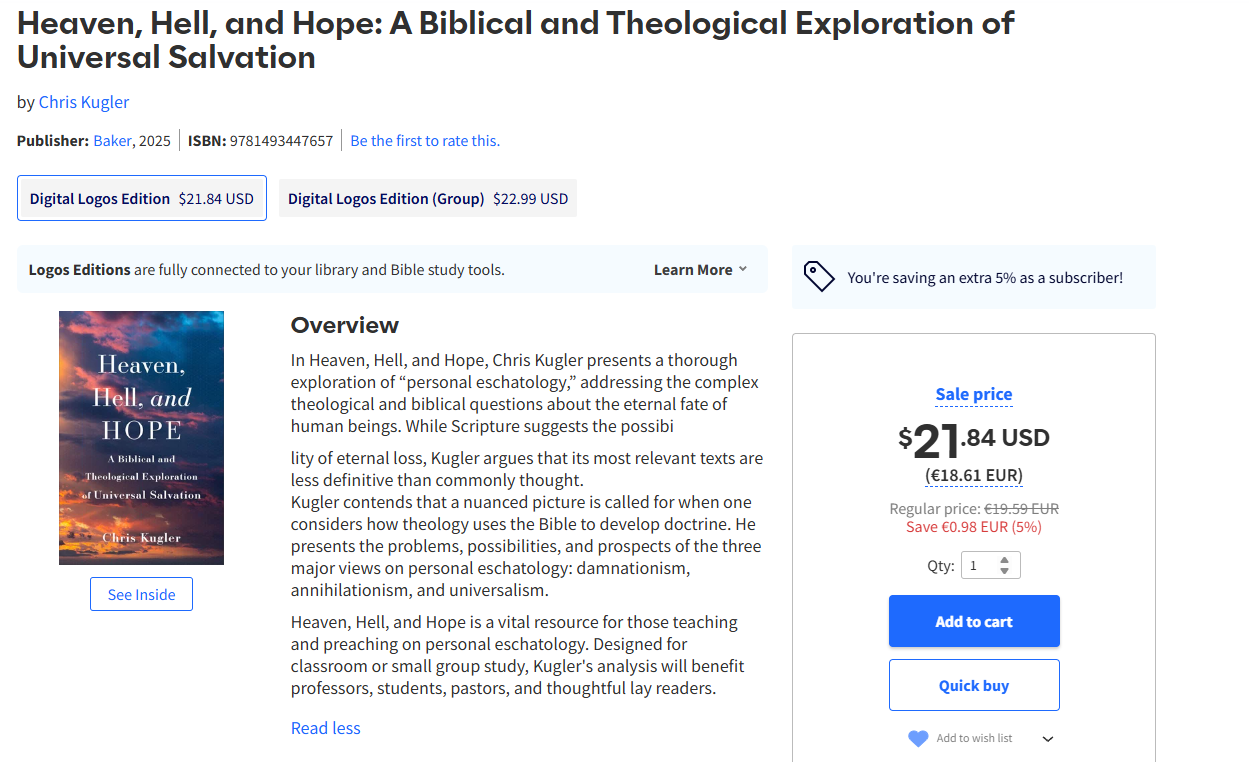The image size is (1249, 762).
Task: Click the Add to wish list text
Action: [974, 739]
